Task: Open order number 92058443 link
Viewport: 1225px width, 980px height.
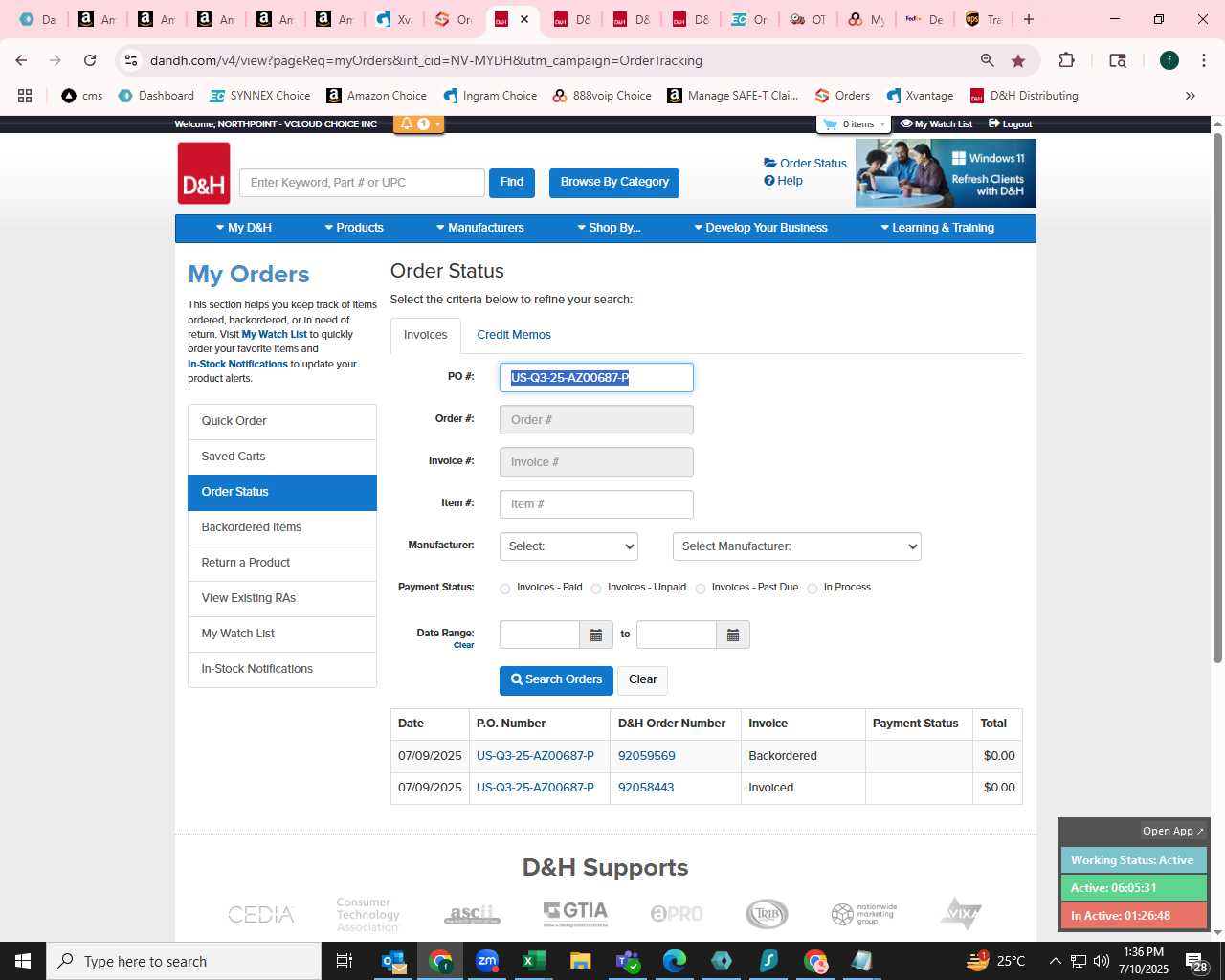Action: [646, 788]
